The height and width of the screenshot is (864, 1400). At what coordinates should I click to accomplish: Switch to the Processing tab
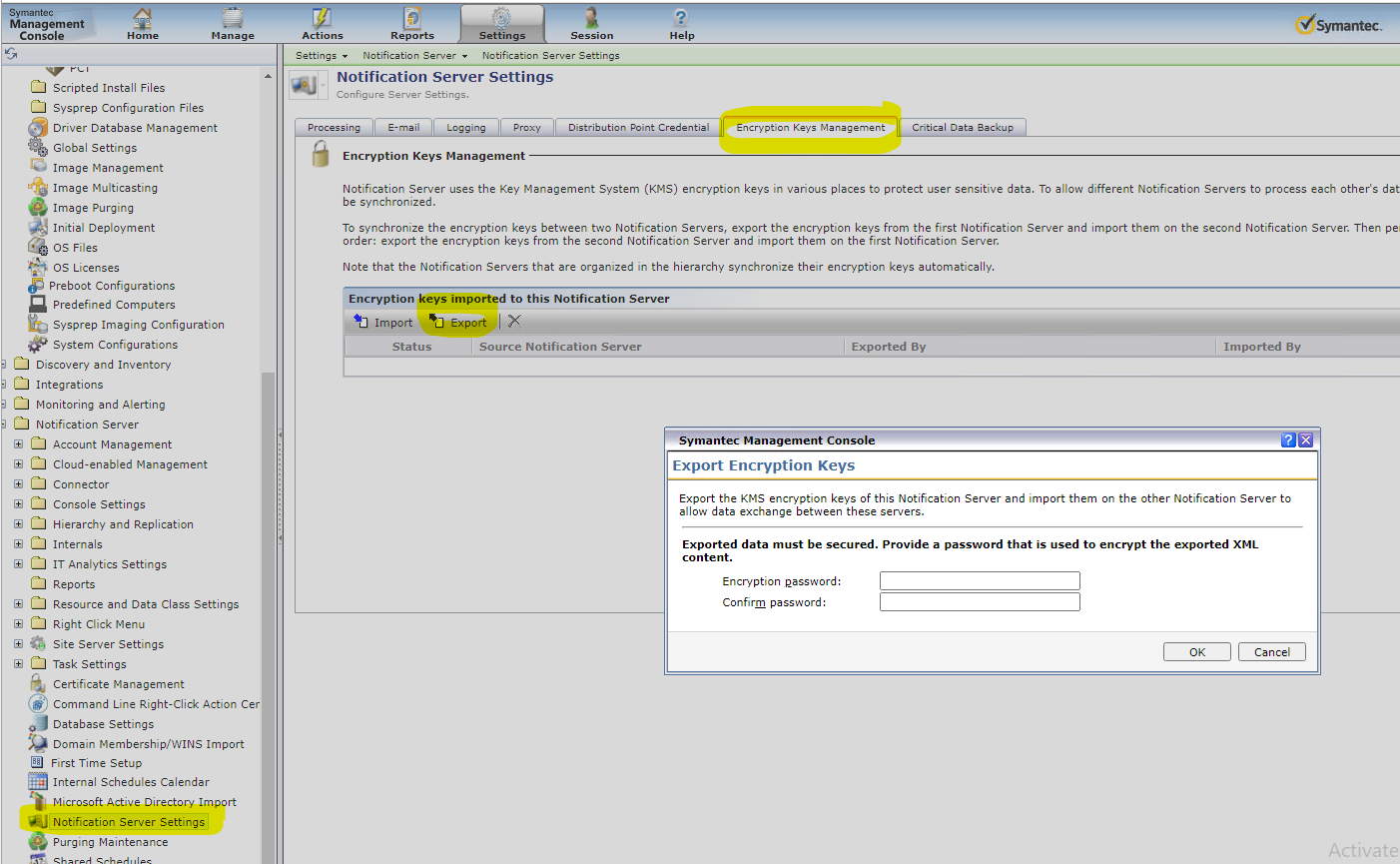point(334,127)
